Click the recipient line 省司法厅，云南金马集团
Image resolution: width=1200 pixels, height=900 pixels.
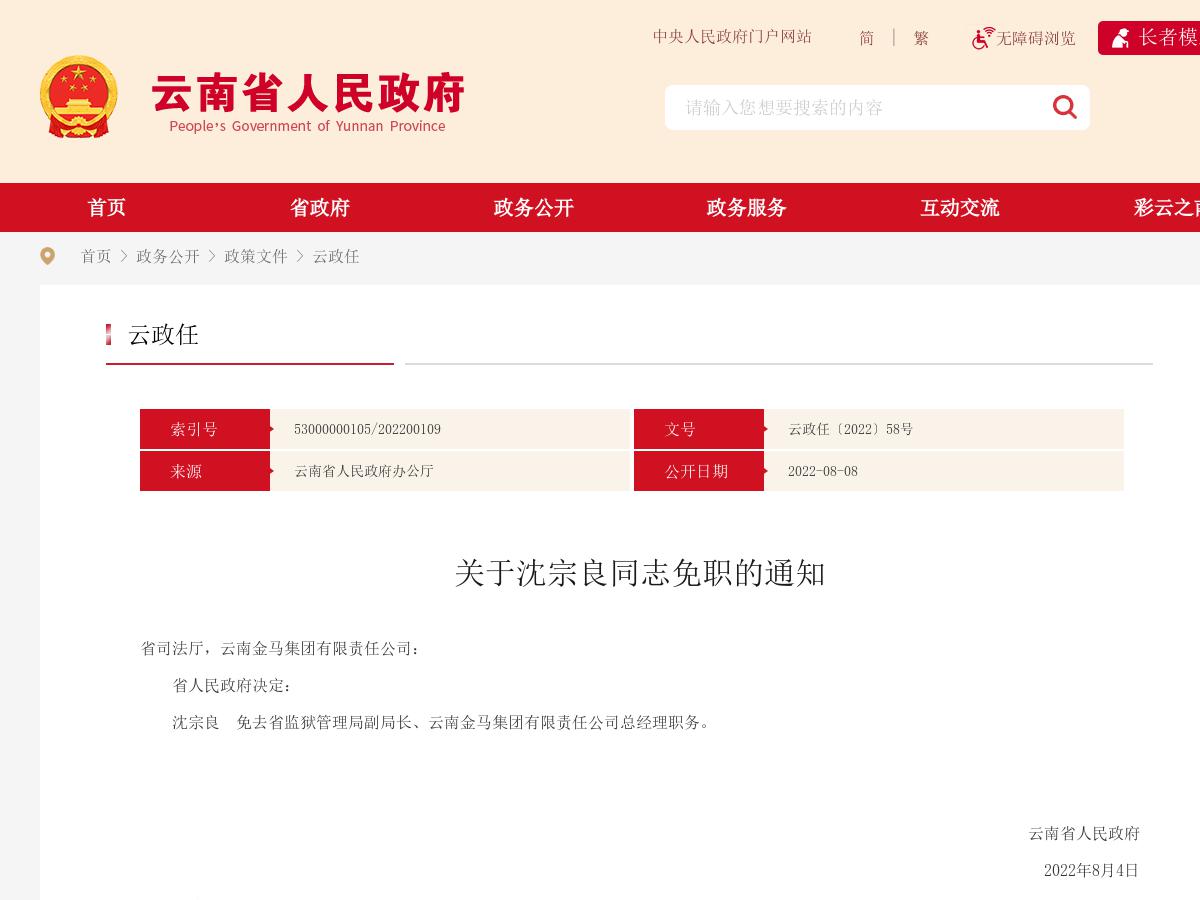282,649
